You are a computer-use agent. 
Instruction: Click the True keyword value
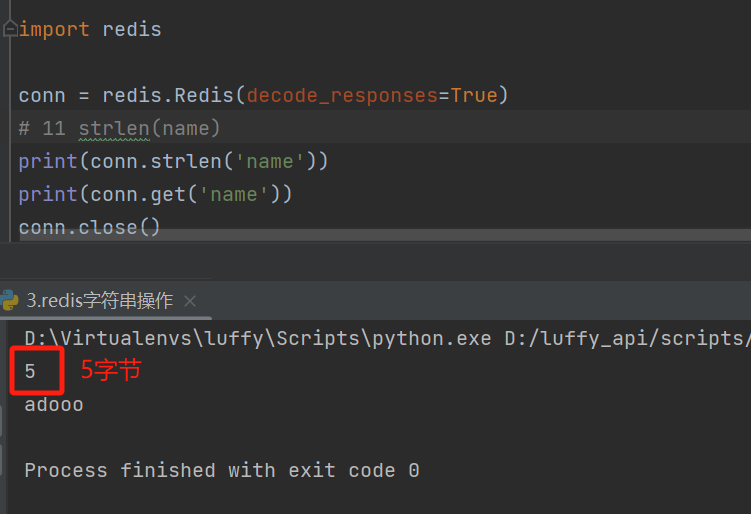tap(474, 96)
